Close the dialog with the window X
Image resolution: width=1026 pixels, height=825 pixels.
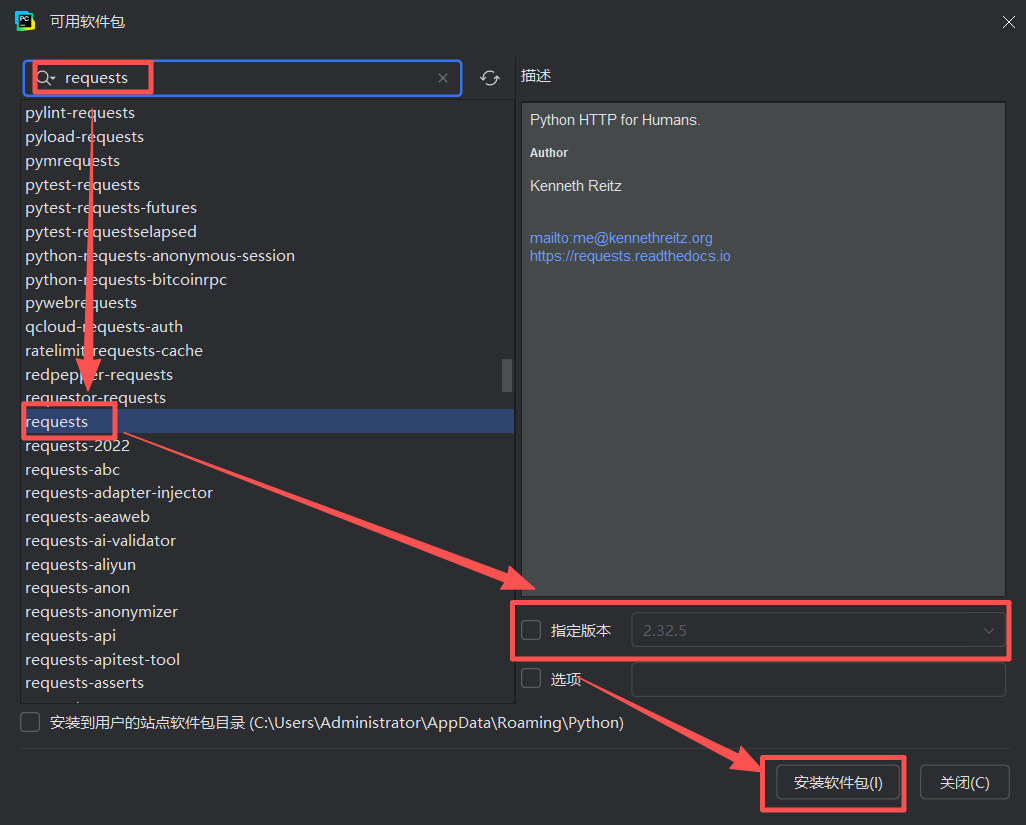(1008, 22)
